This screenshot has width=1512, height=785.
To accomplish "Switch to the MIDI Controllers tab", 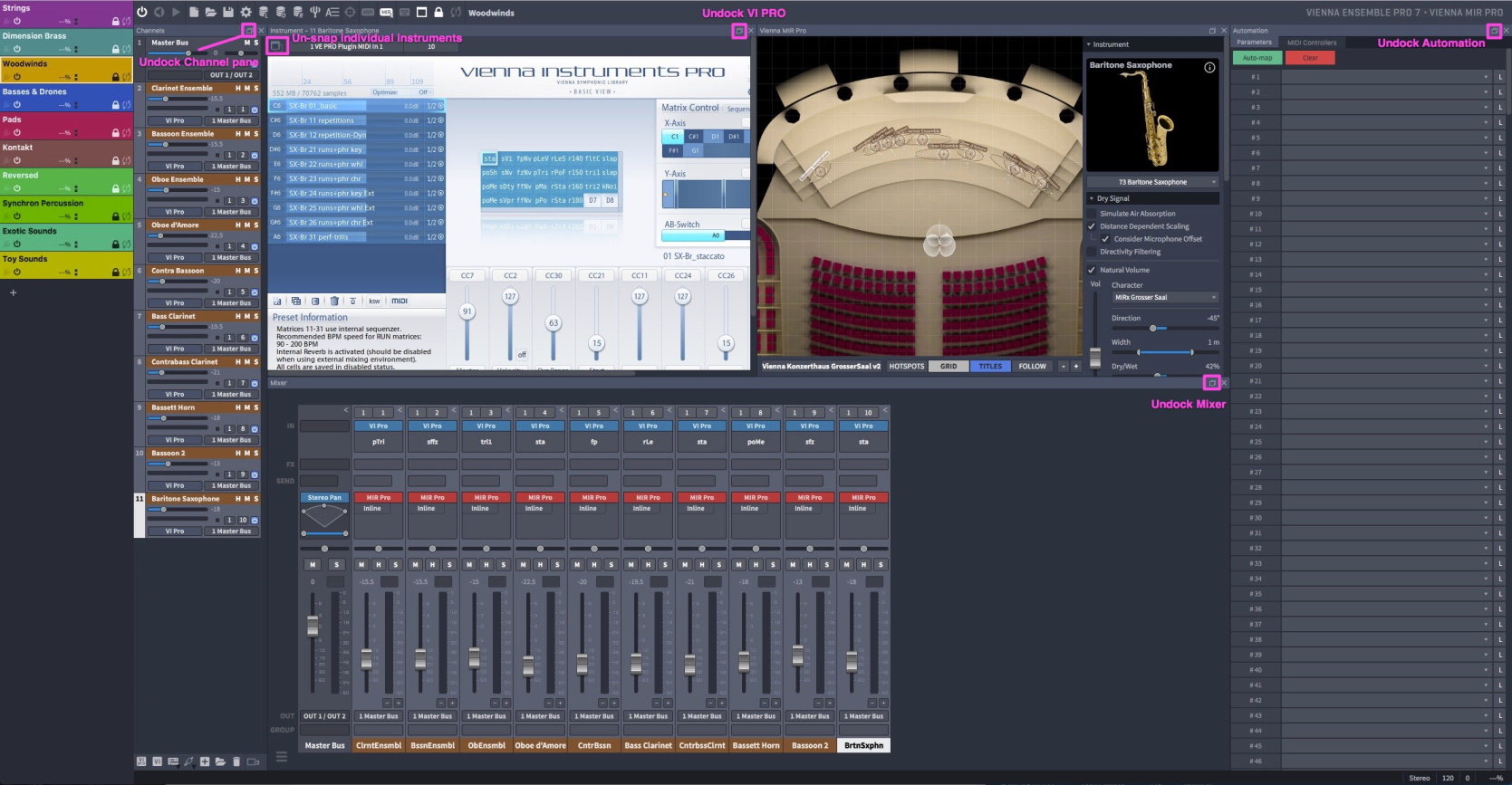I will coord(1312,43).
